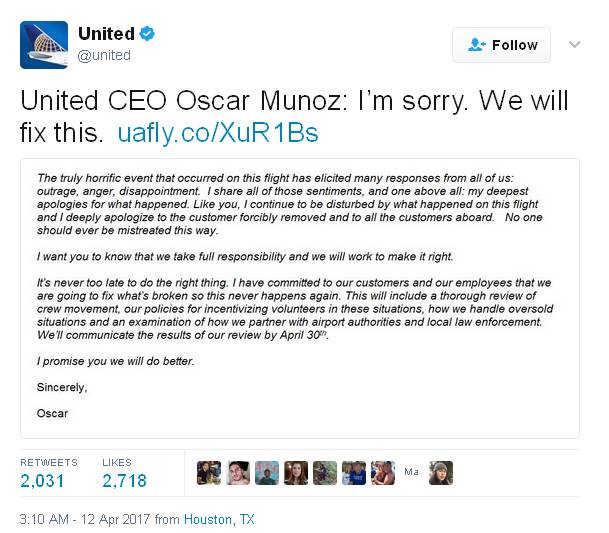Open the second liker's avatar thumbnail

click(238, 473)
